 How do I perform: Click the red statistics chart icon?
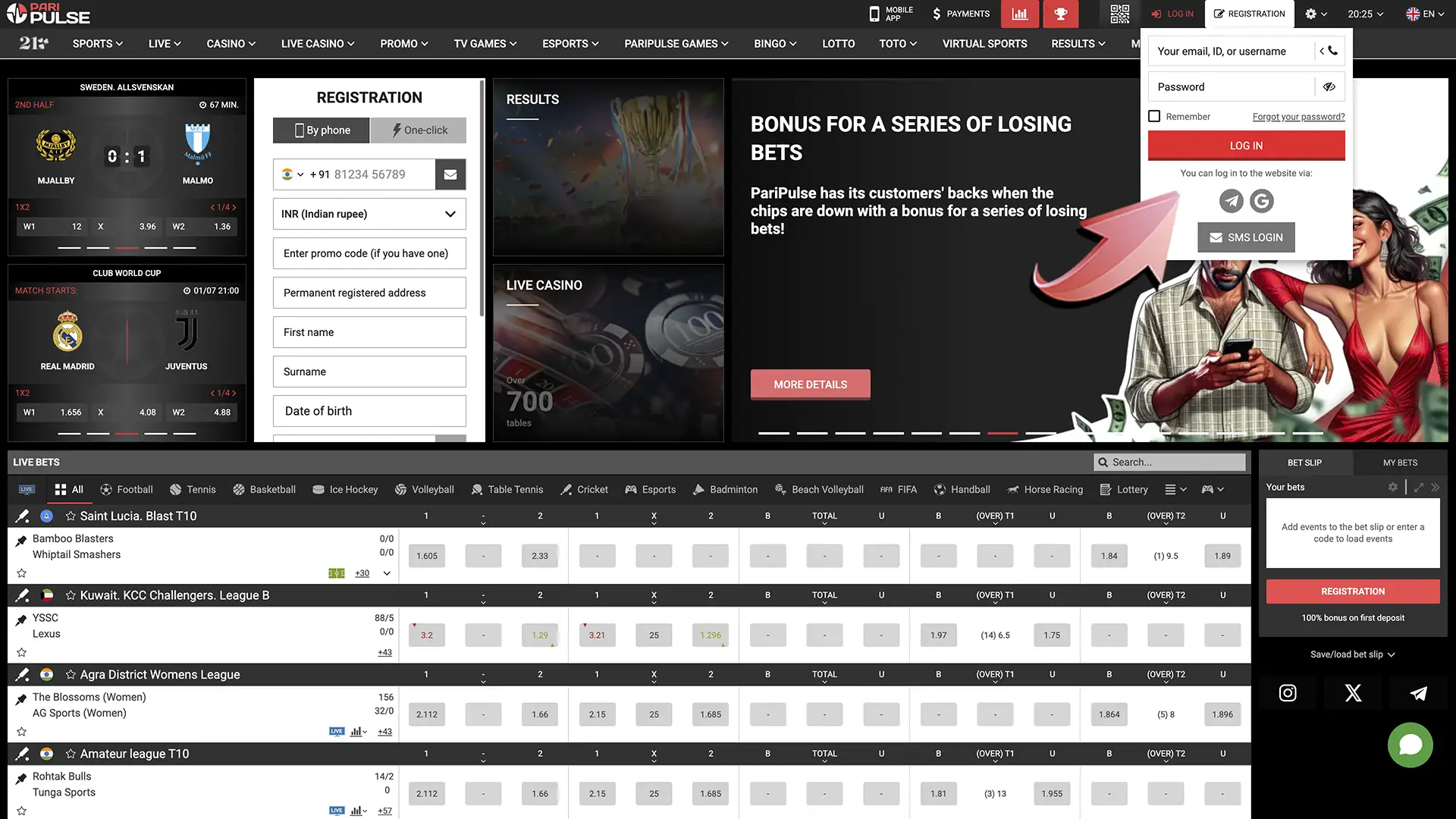click(1020, 14)
